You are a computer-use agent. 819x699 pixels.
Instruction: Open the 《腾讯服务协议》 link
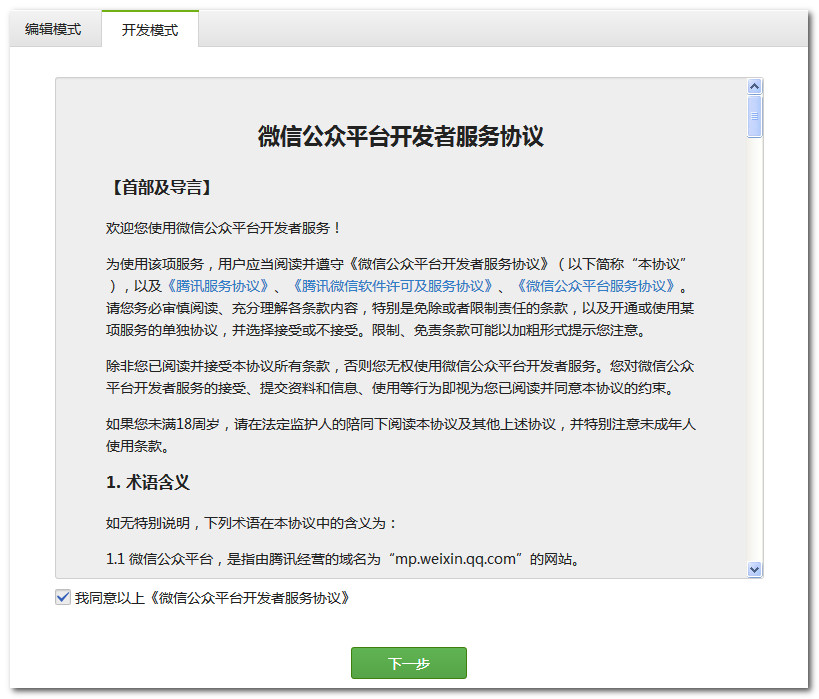tap(217, 286)
